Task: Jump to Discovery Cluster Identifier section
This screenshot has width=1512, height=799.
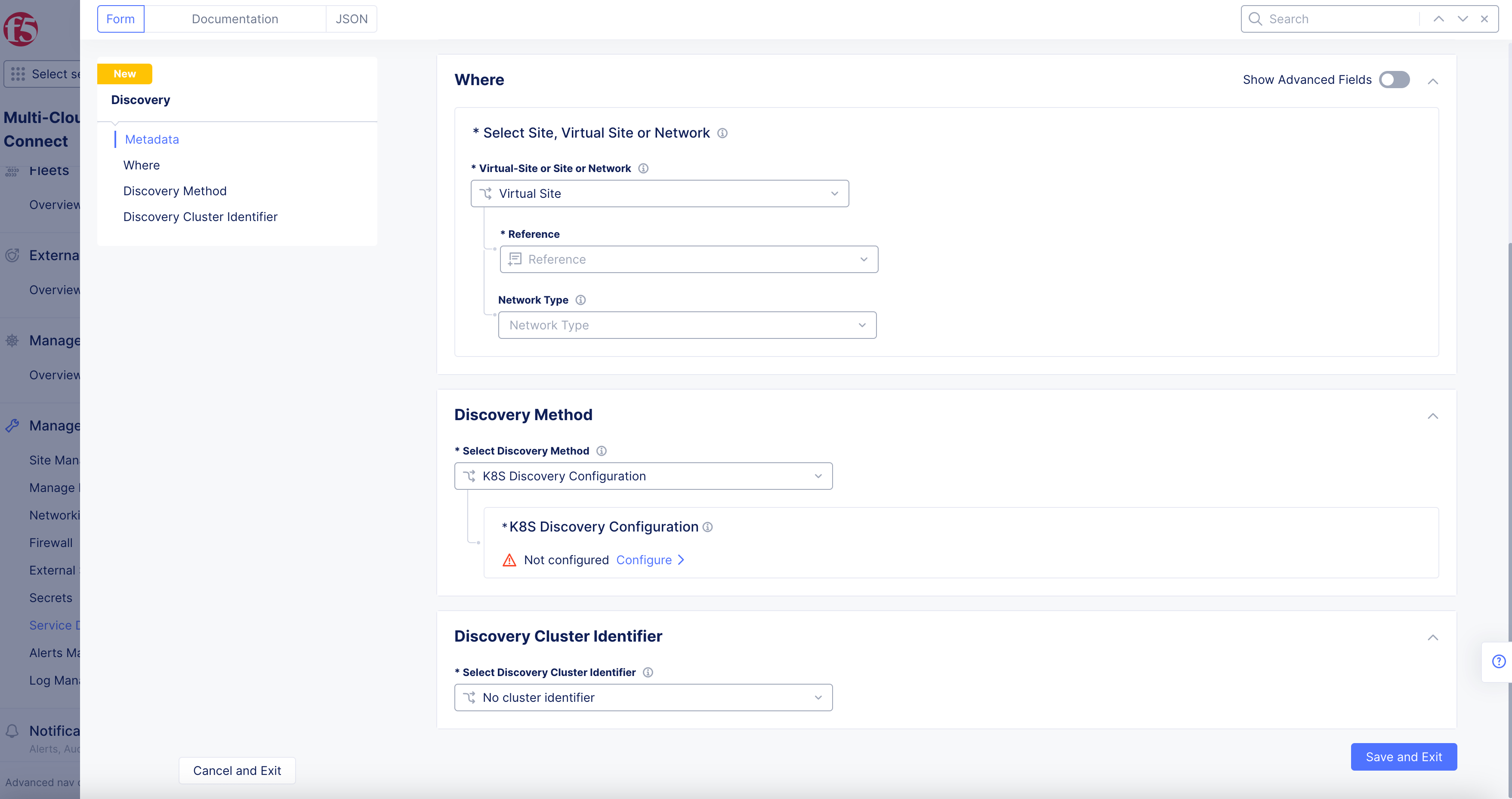Action: click(x=200, y=217)
